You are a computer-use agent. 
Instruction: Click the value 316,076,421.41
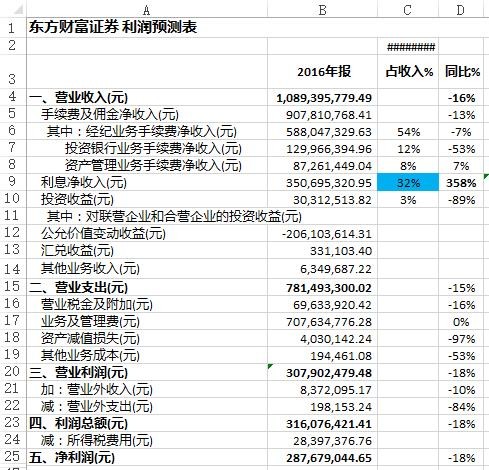point(322,423)
